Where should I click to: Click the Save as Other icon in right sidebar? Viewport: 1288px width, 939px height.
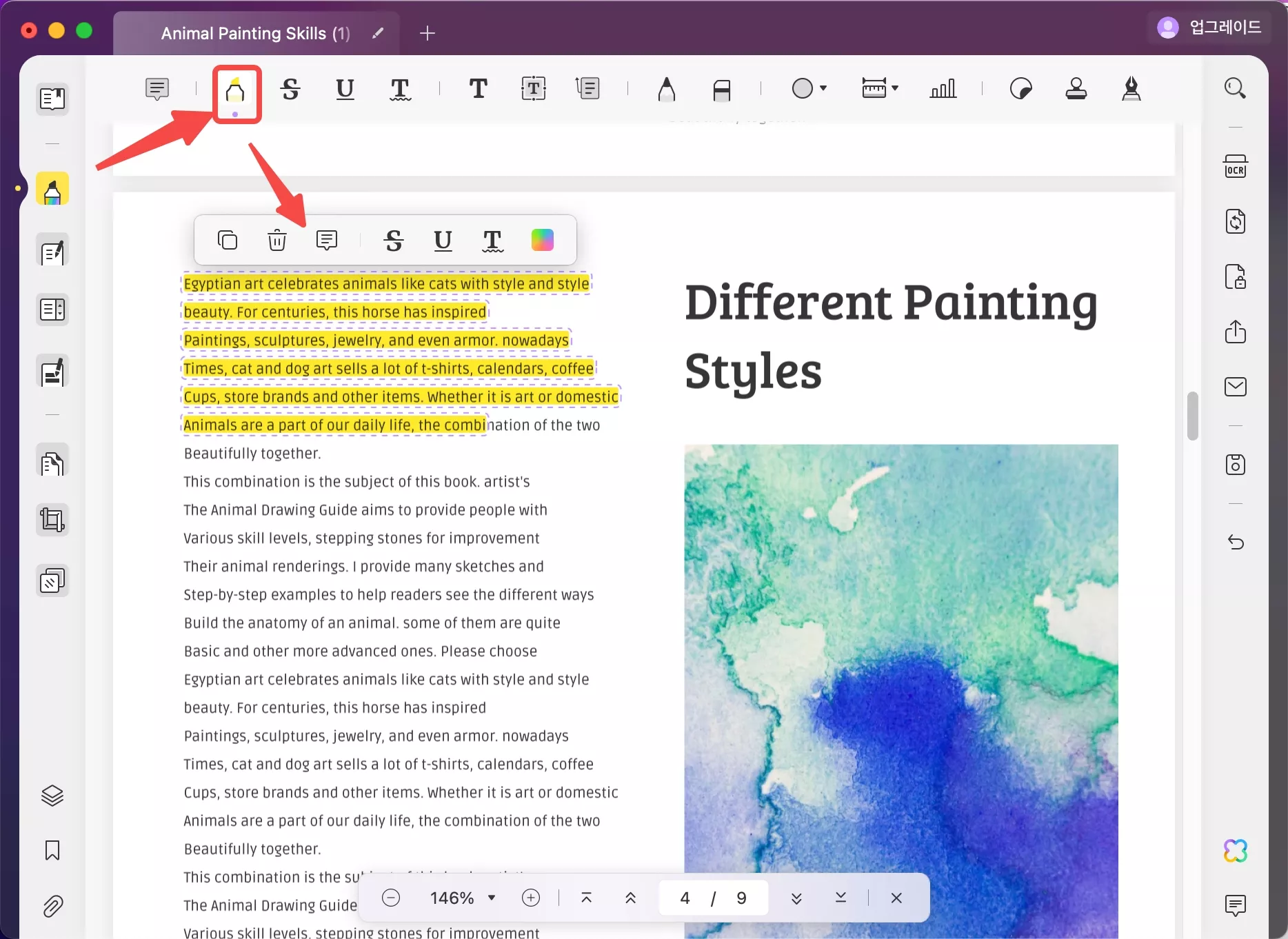pyautogui.click(x=1235, y=465)
